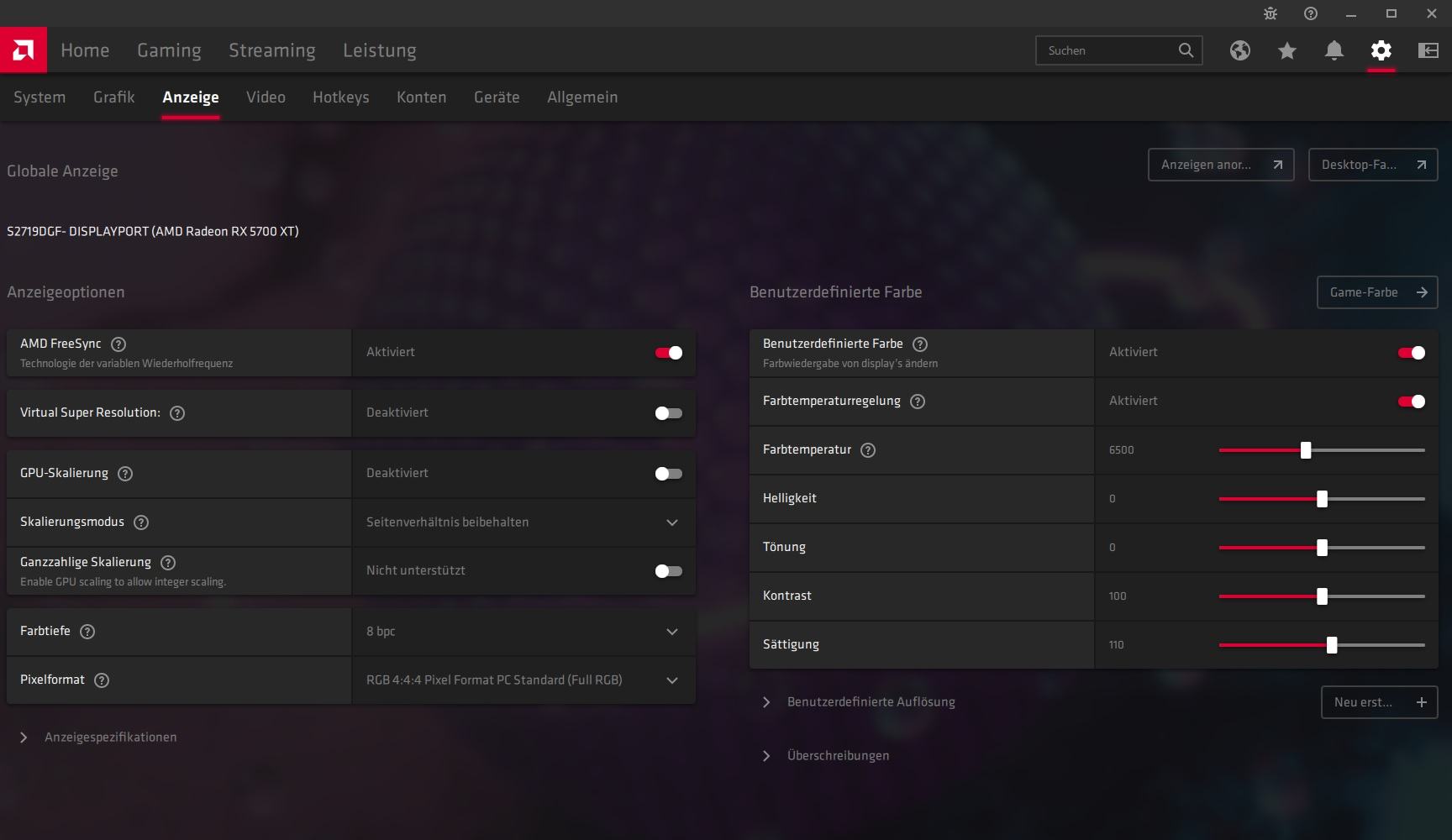
Task: Go to the Leistung tab
Action: point(380,50)
